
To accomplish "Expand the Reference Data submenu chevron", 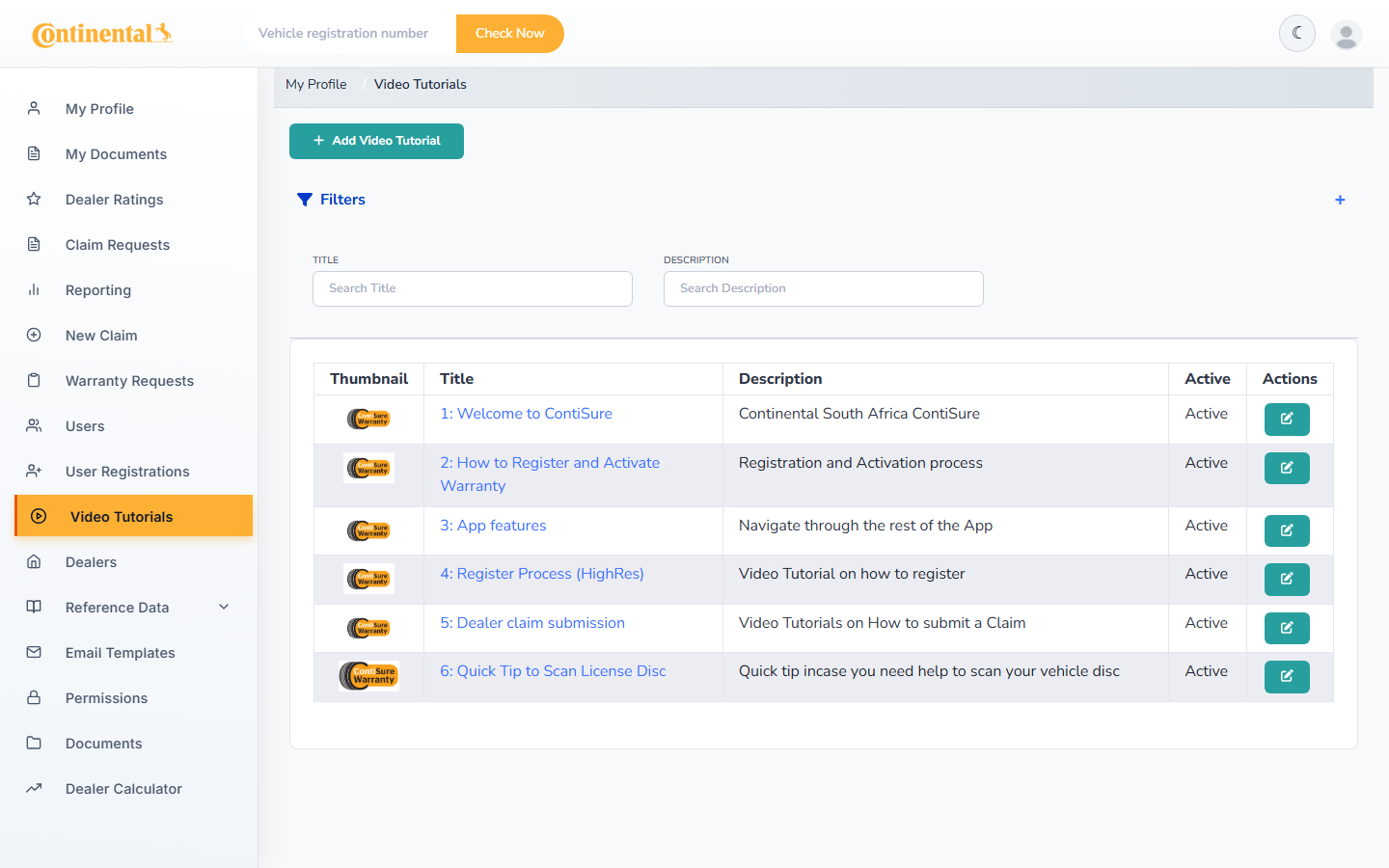I will click(x=224, y=607).
